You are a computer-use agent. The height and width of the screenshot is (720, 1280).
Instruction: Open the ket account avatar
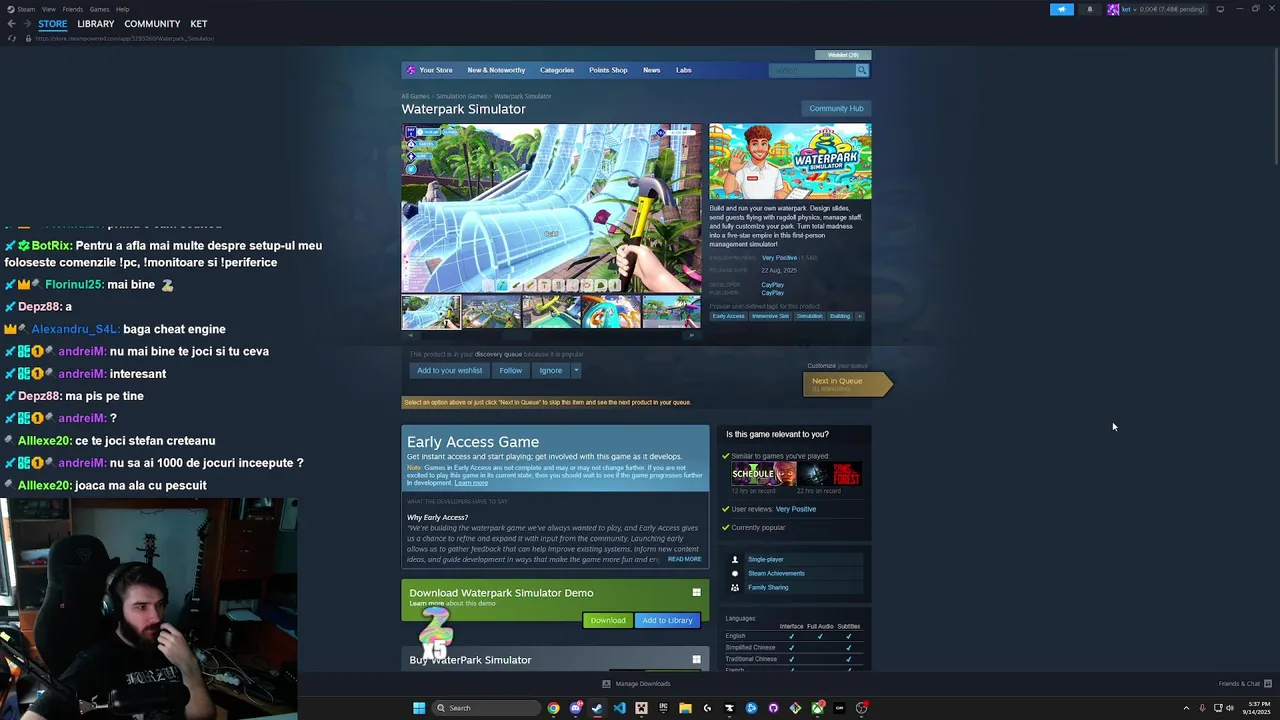tap(1113, 9)
